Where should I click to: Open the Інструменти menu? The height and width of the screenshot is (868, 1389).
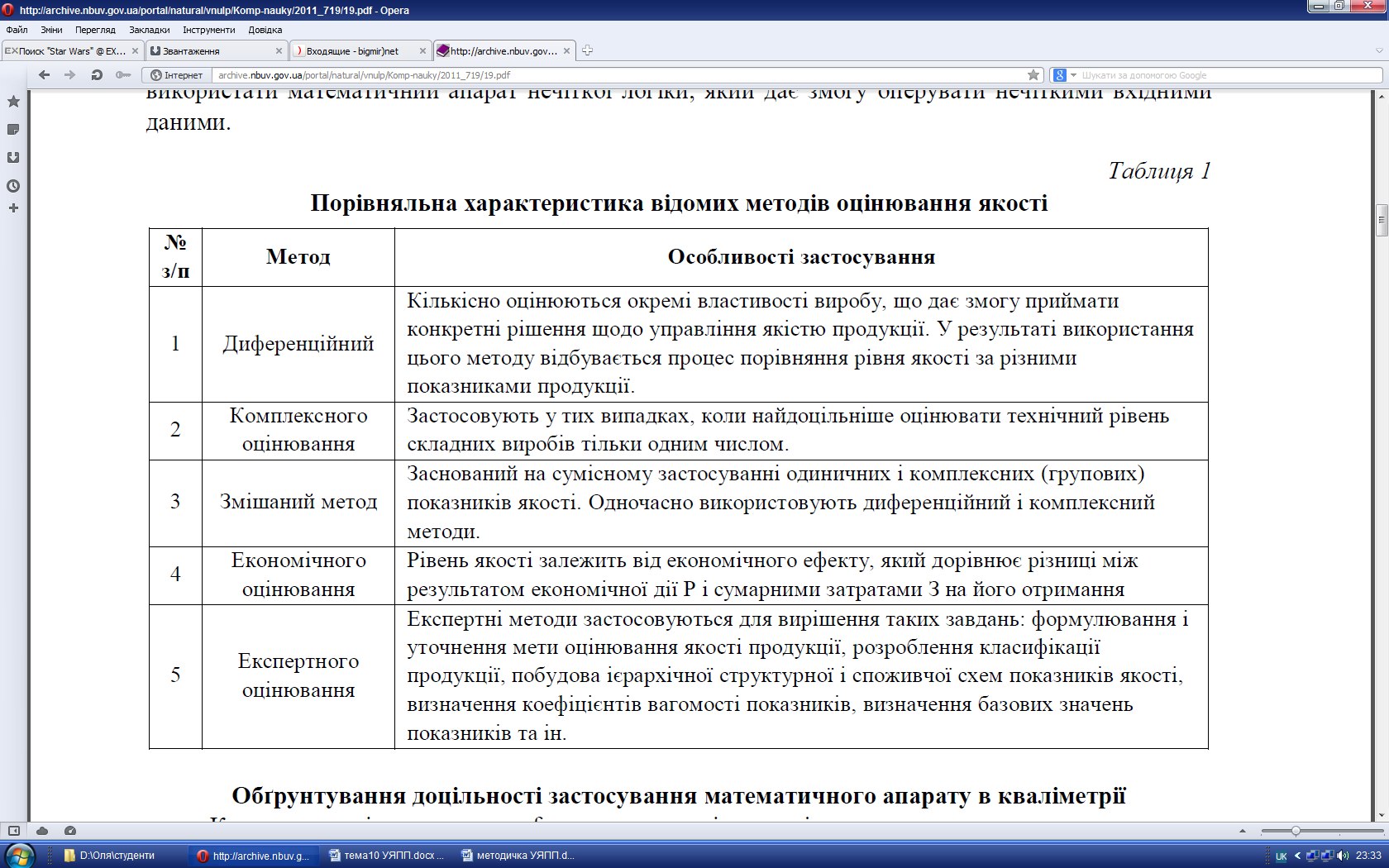tap(208, 30)
